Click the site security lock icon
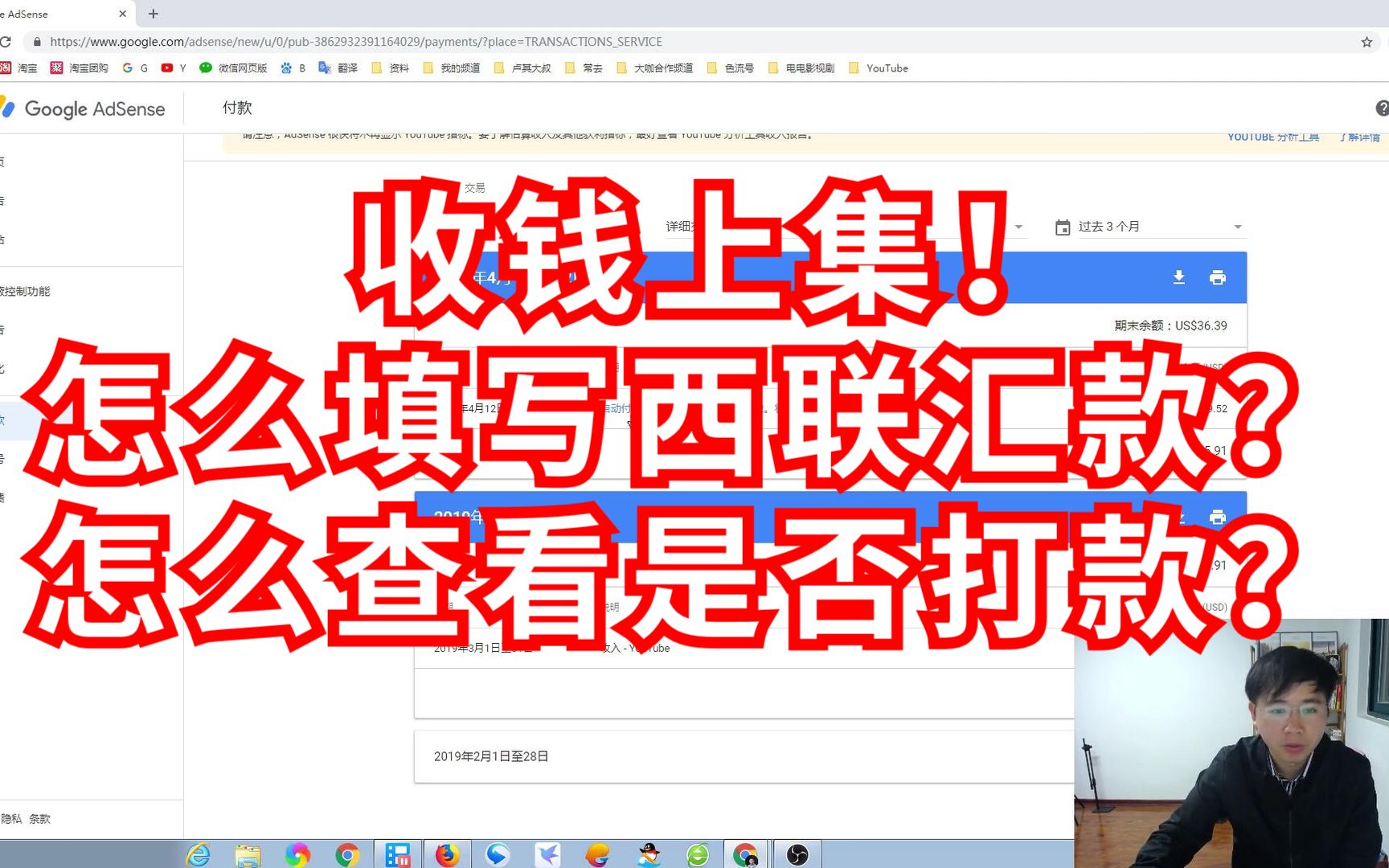Image resolution: width=1389 pixels, height=868 pixels. [x=37, y=42]
